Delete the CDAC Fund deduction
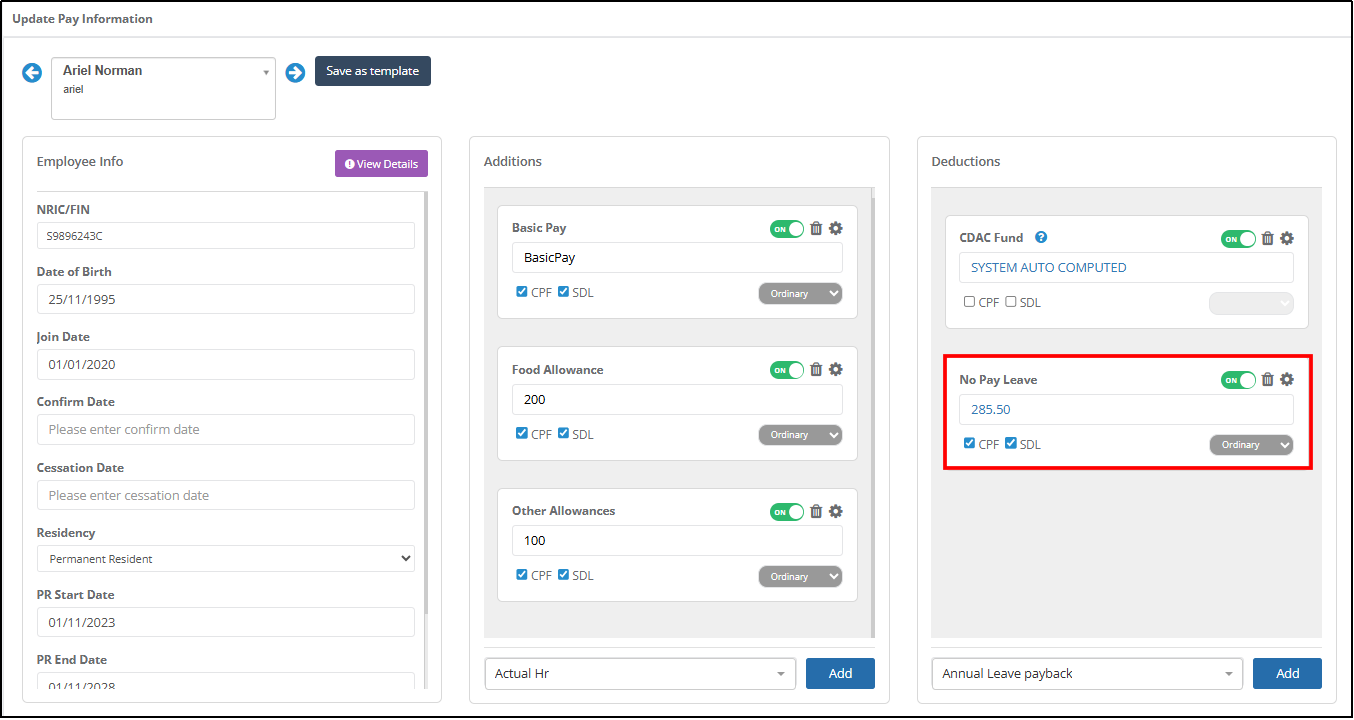 point(1267,238)
